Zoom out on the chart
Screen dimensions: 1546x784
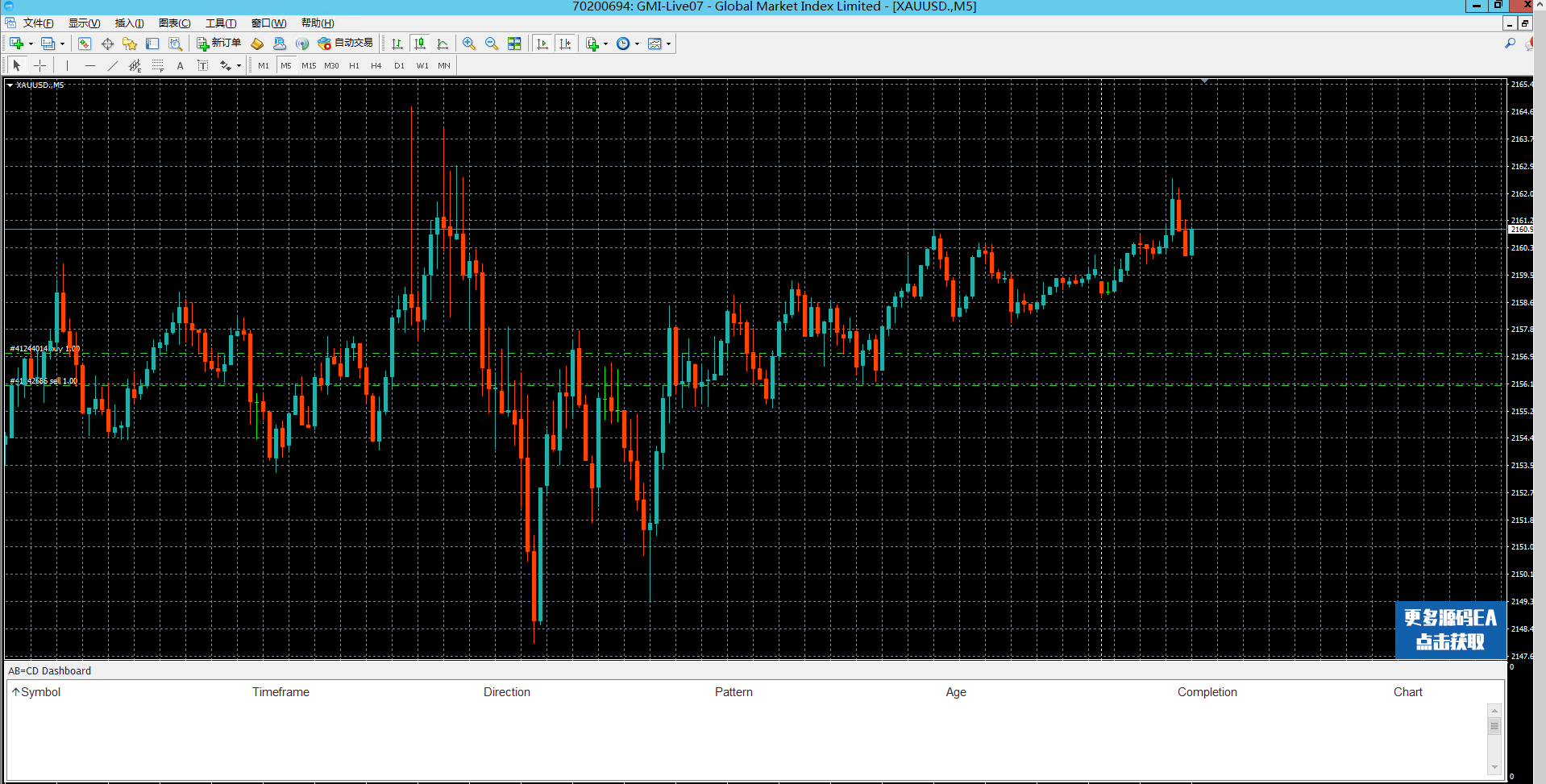(492, 44)
